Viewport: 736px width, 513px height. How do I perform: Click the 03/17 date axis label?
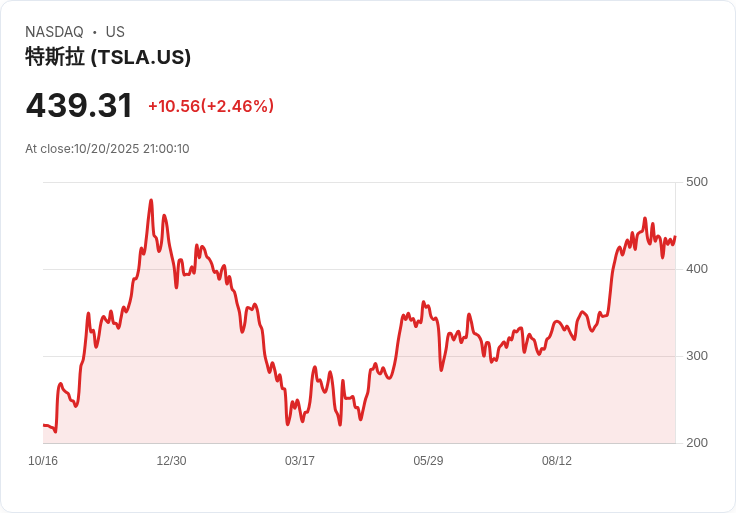point(299,461)
